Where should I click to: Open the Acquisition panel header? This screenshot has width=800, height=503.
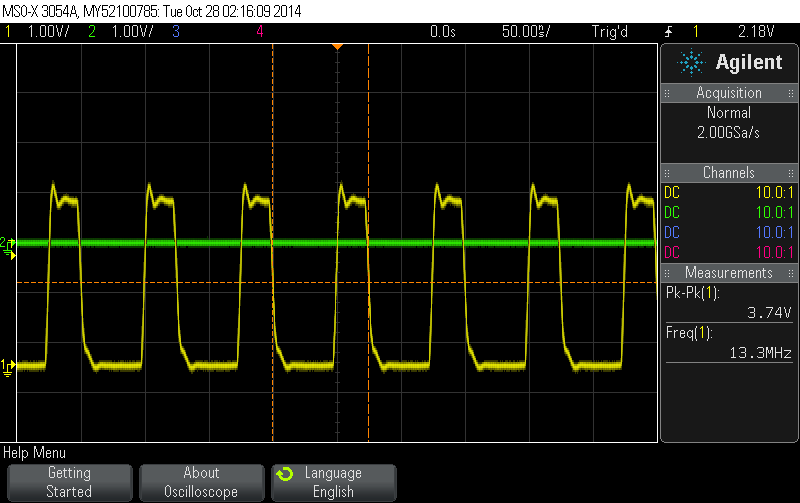[729, 93]
